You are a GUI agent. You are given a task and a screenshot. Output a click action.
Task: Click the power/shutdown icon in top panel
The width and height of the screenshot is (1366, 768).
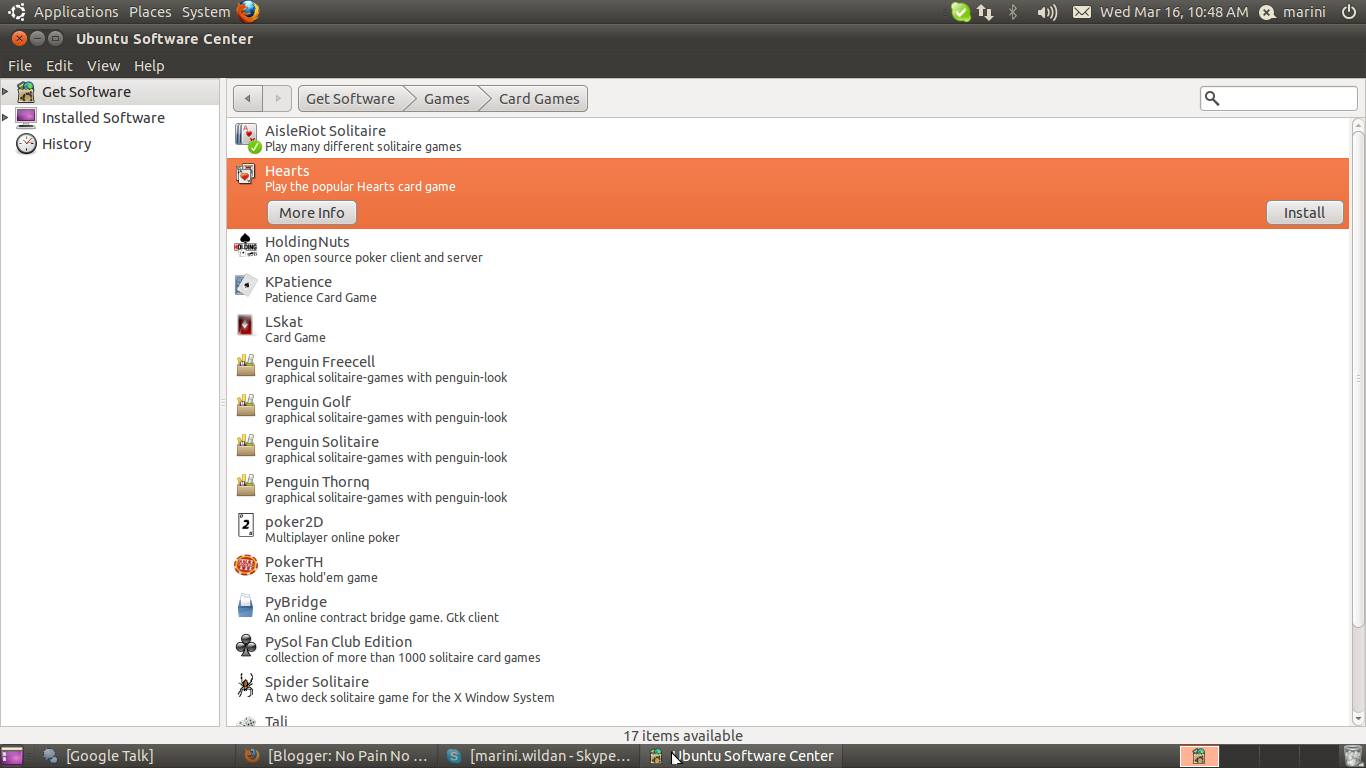click(x=1349, y=12)
